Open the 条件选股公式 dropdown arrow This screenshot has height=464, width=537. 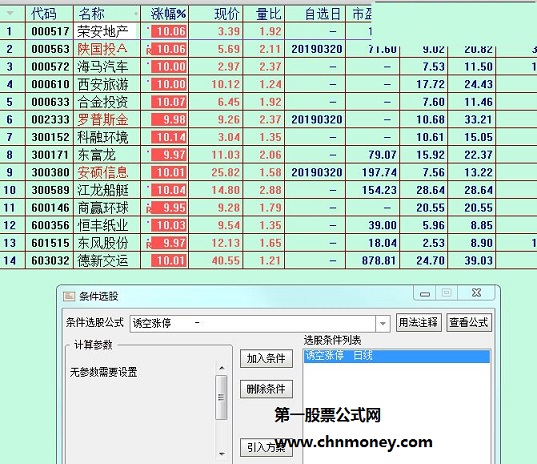tap(383, 323)
